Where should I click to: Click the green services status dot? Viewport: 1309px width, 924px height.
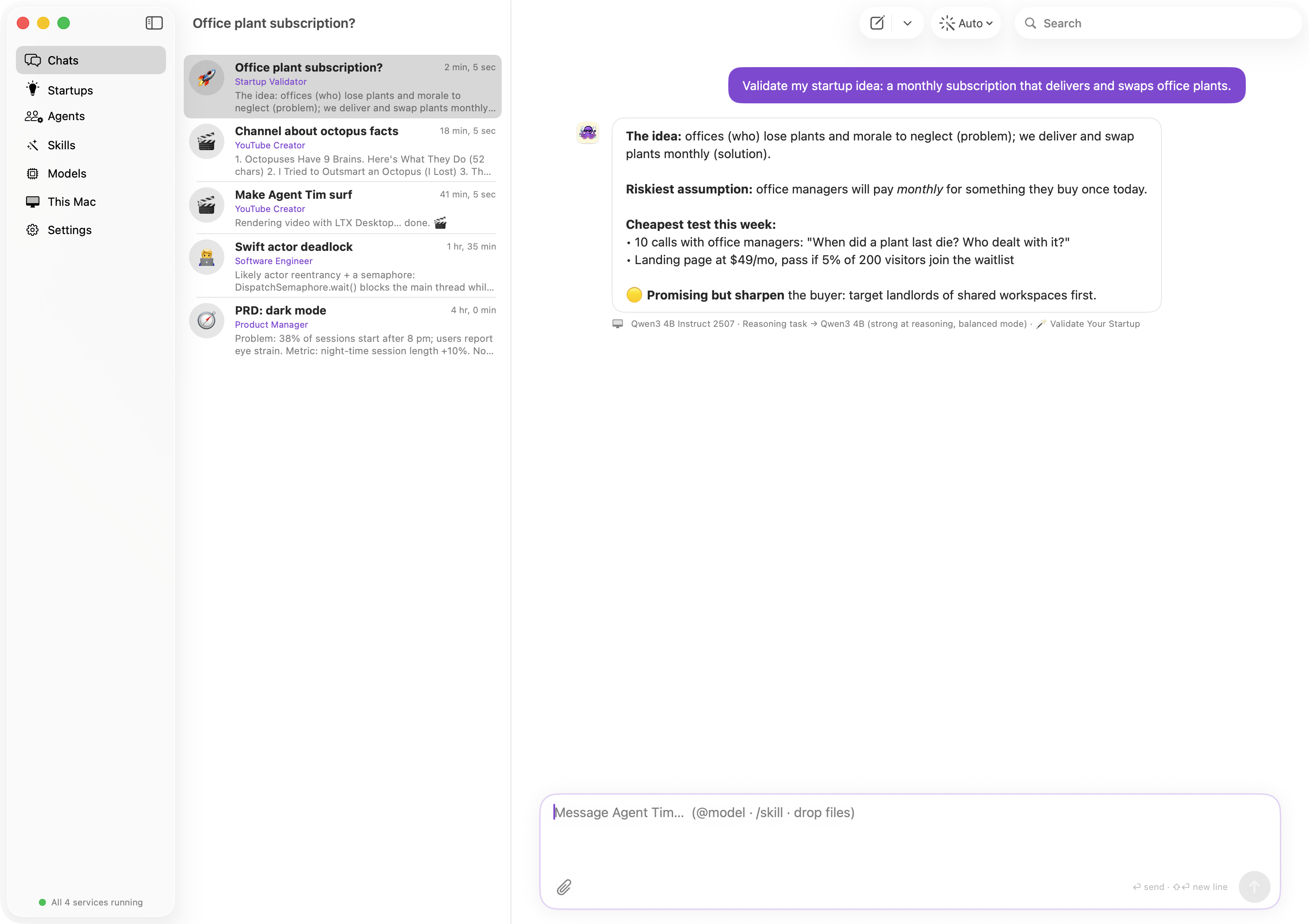click(x=42, y=902)
